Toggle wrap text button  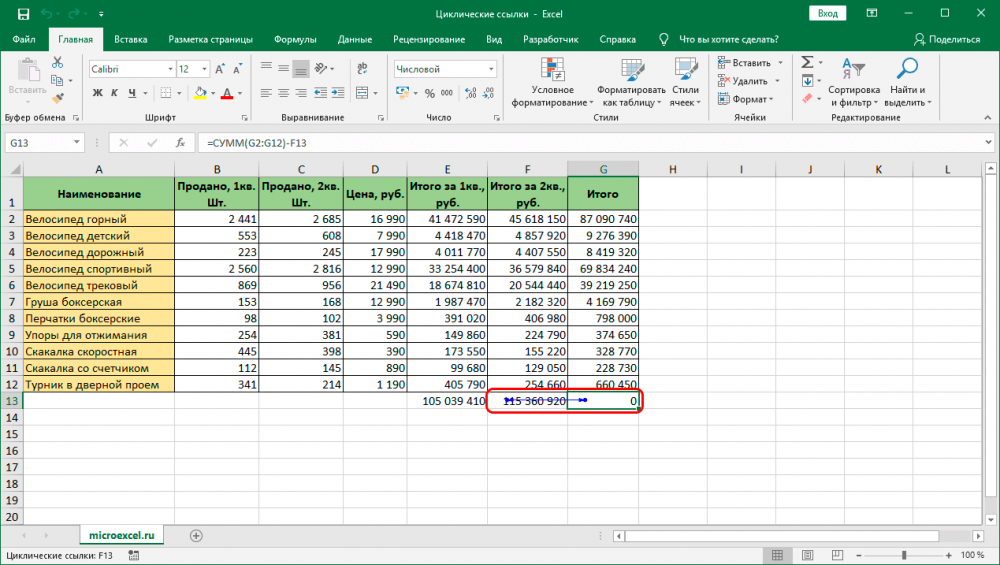[x=362, y=69]
